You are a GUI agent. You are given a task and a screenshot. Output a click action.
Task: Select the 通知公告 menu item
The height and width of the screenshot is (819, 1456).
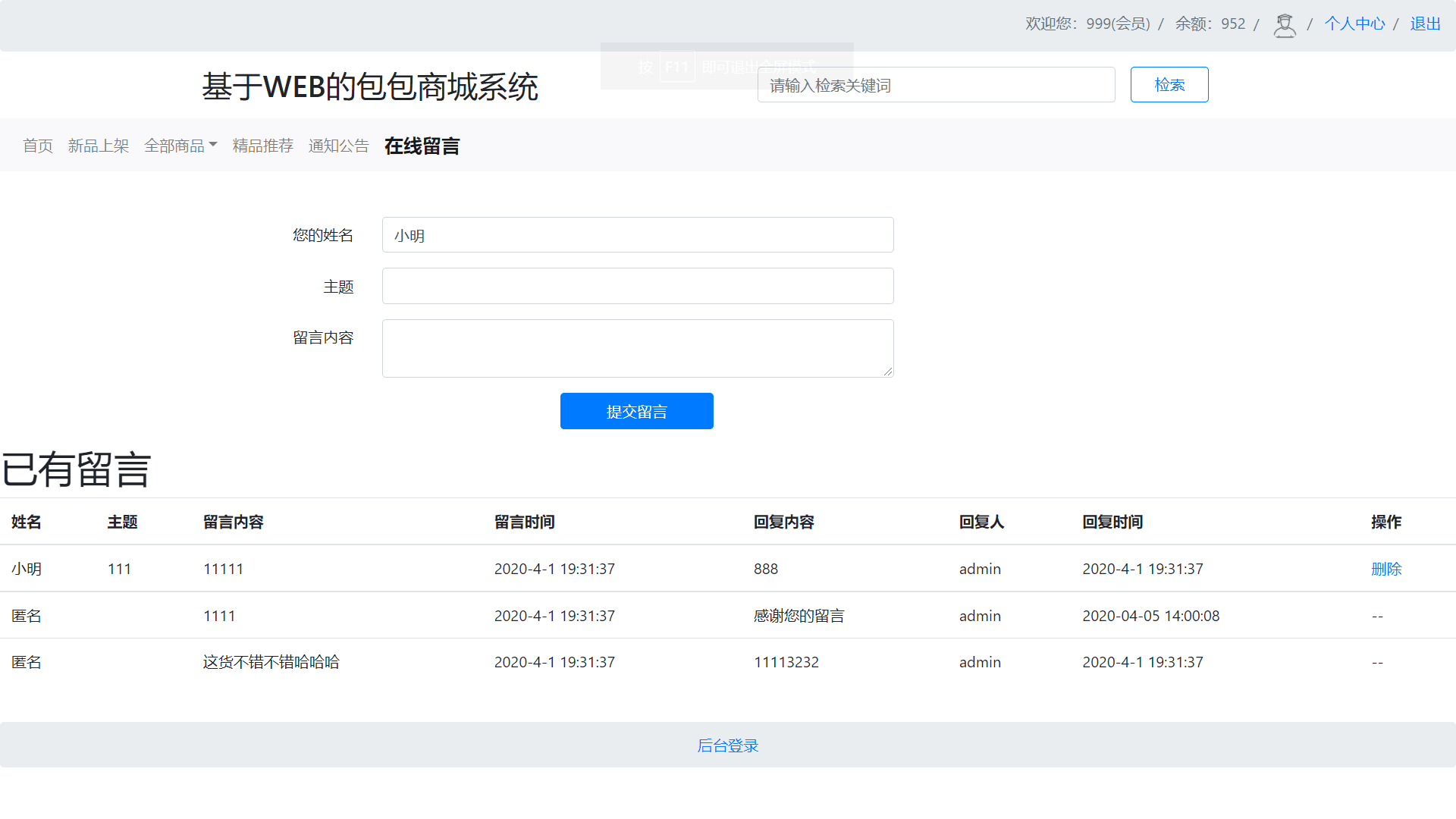point(339,146)
